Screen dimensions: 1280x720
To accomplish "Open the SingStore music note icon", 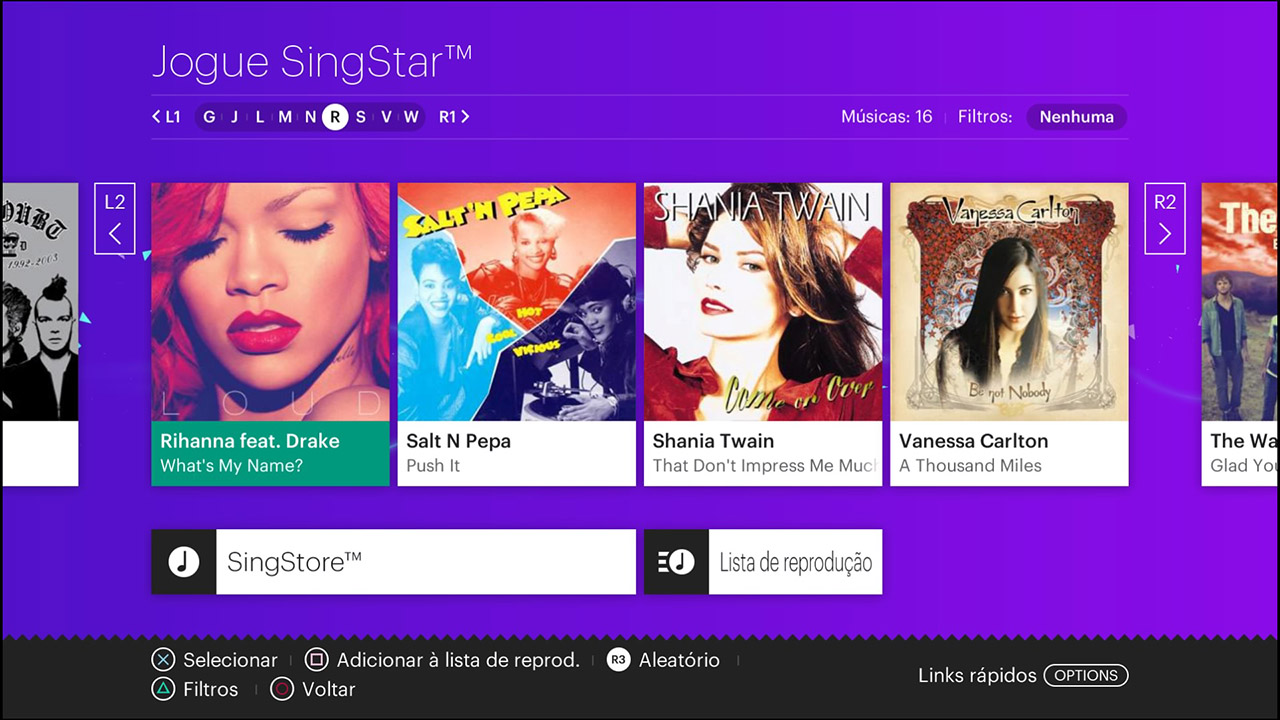I will pyautogui.click(x=183, y=561).
